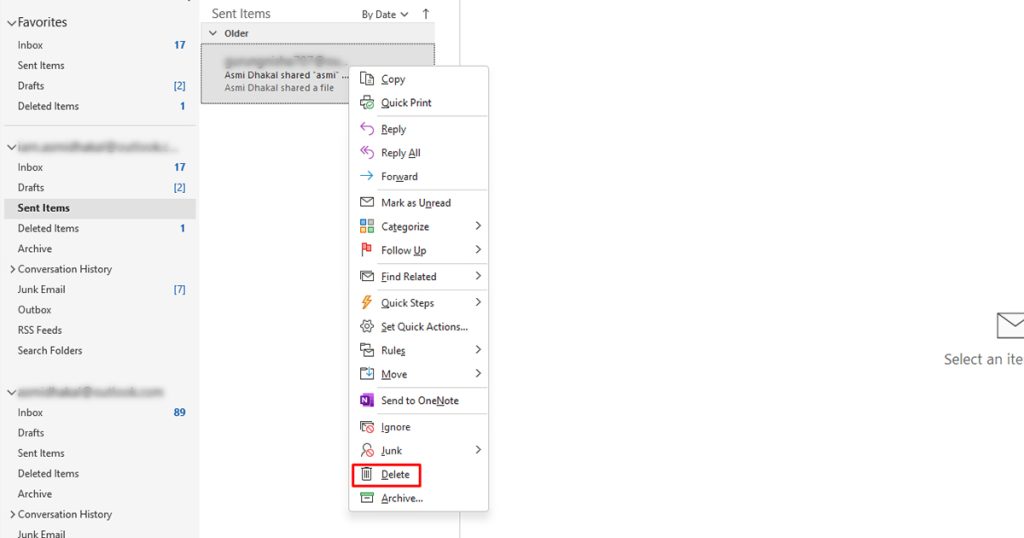Open the Categorize submenu arrow
Viewport: 1024px width, 538px height.
coord(478,226)
